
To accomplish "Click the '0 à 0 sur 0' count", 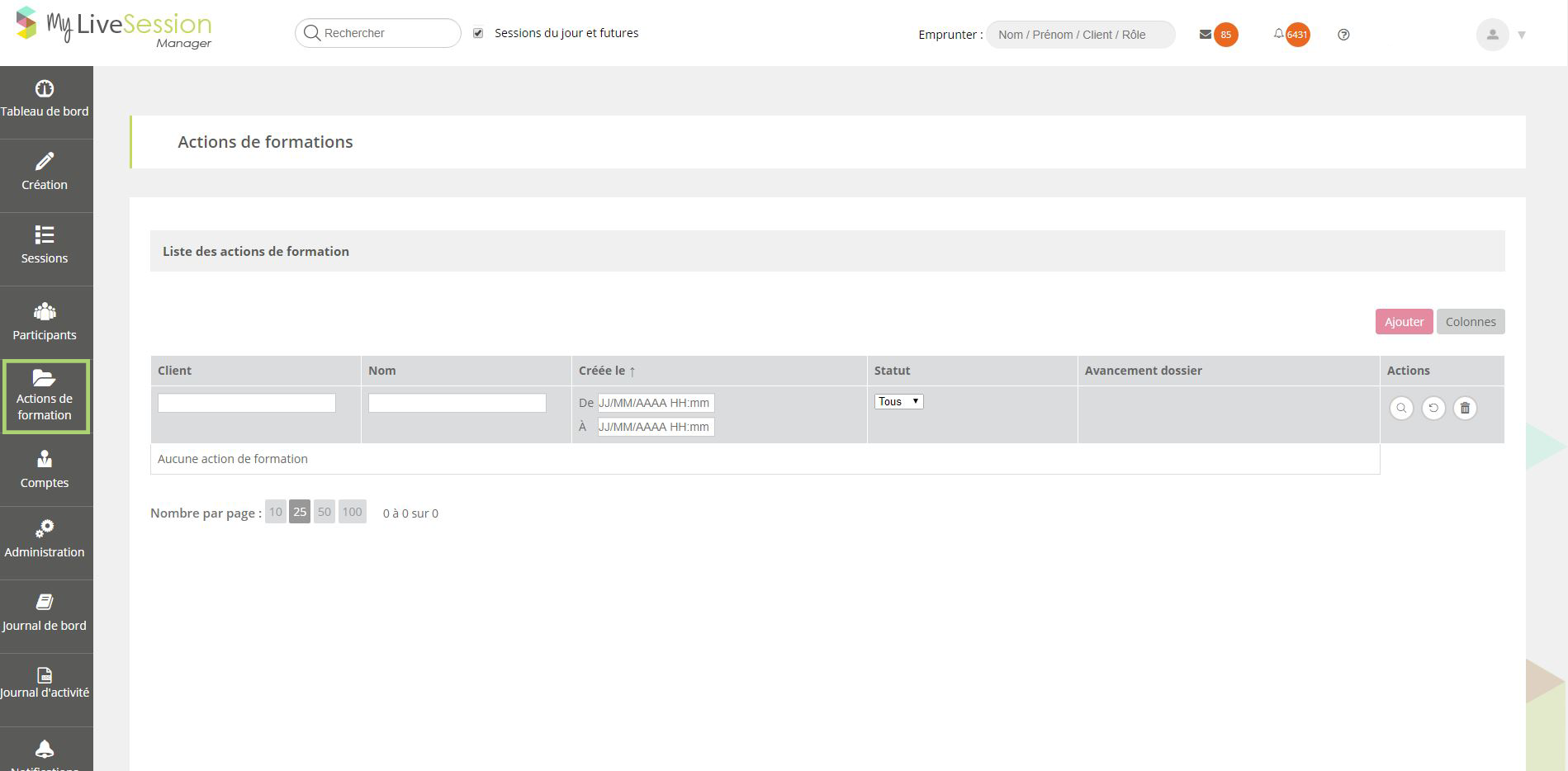I will coord(410,513).
